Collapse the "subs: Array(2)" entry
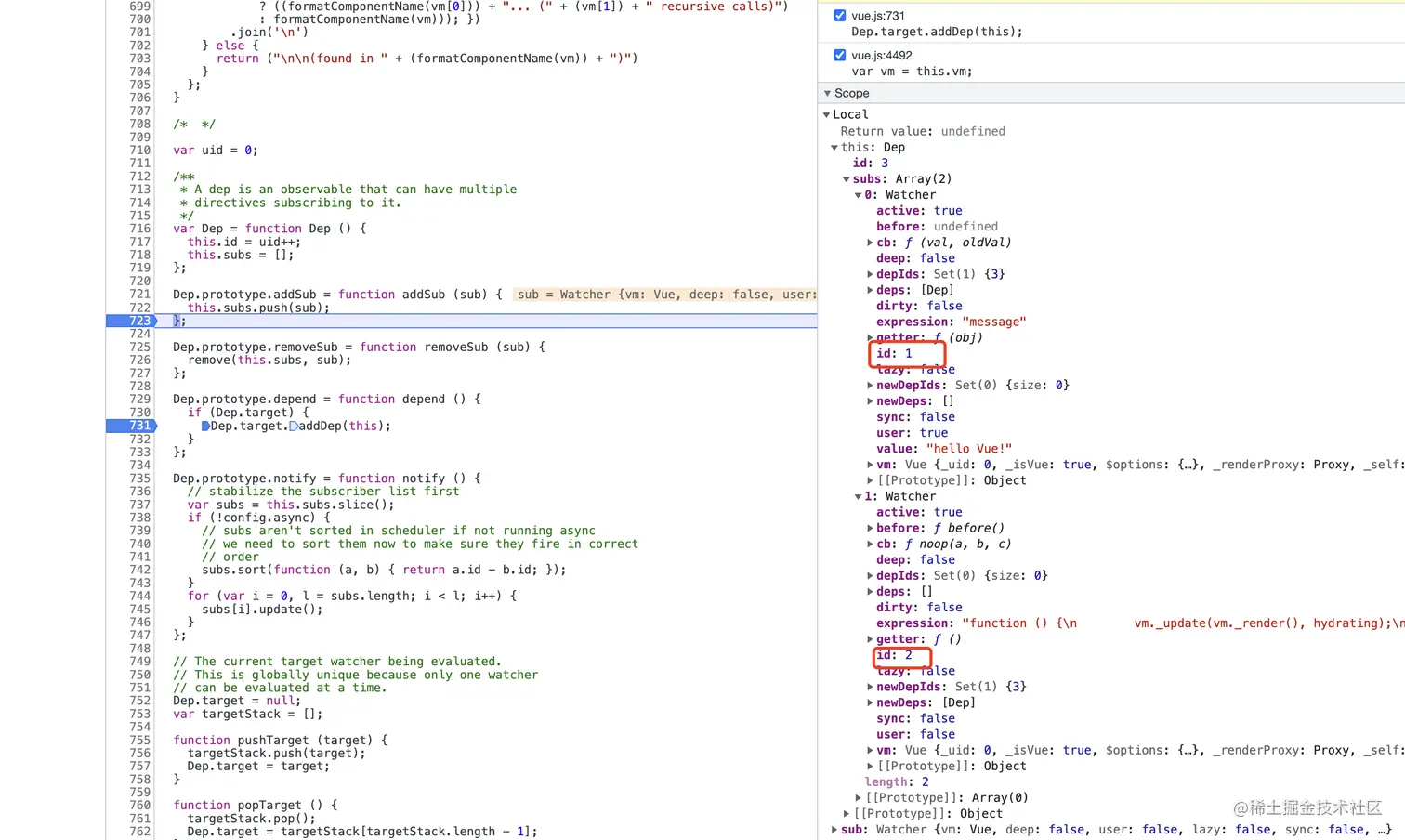This screenshot has height=840, width=1405. pyautogui.click(x=847, y=179)
